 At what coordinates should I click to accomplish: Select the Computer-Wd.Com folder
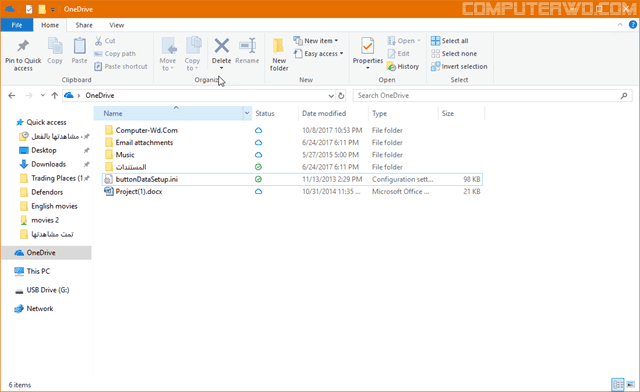(x=147, y=130)
